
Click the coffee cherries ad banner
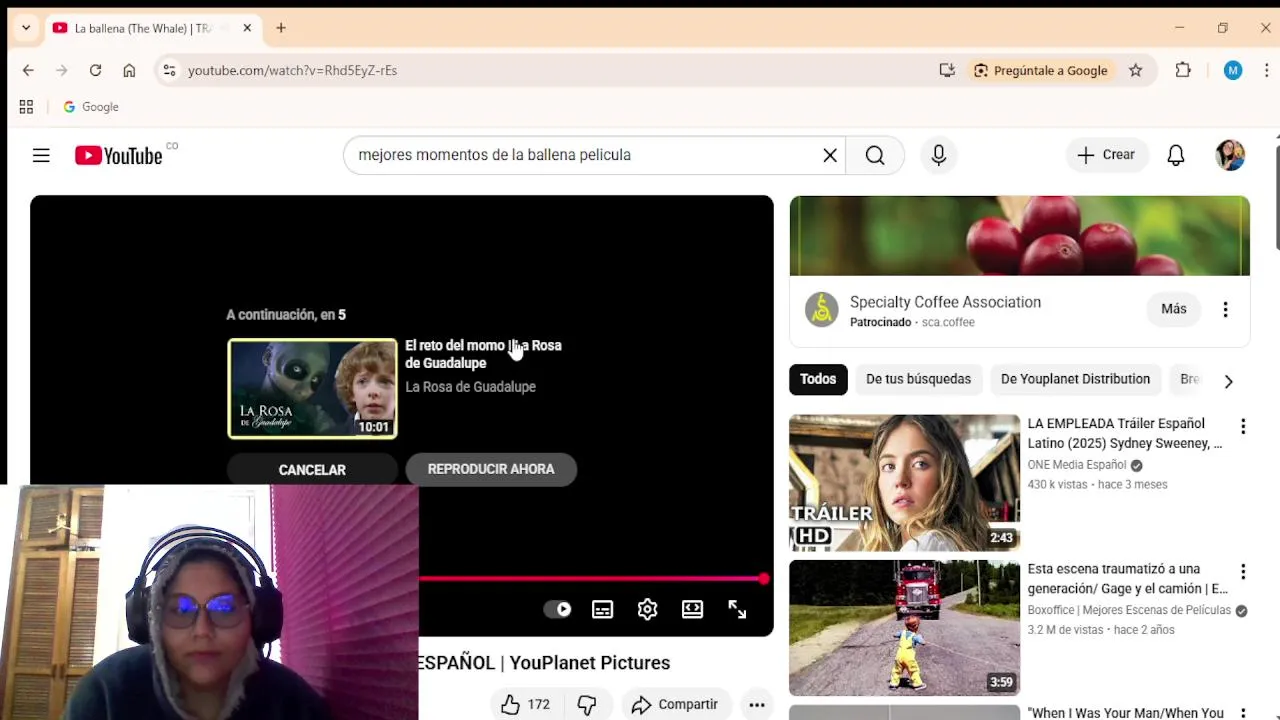click(x=1019, y=236)
